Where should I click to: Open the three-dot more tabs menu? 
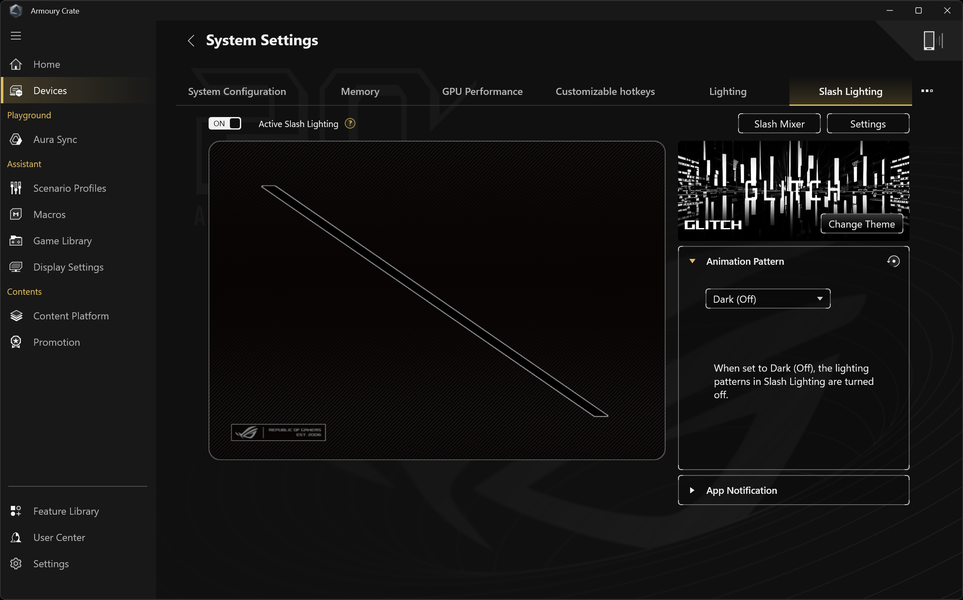point(927,91)
